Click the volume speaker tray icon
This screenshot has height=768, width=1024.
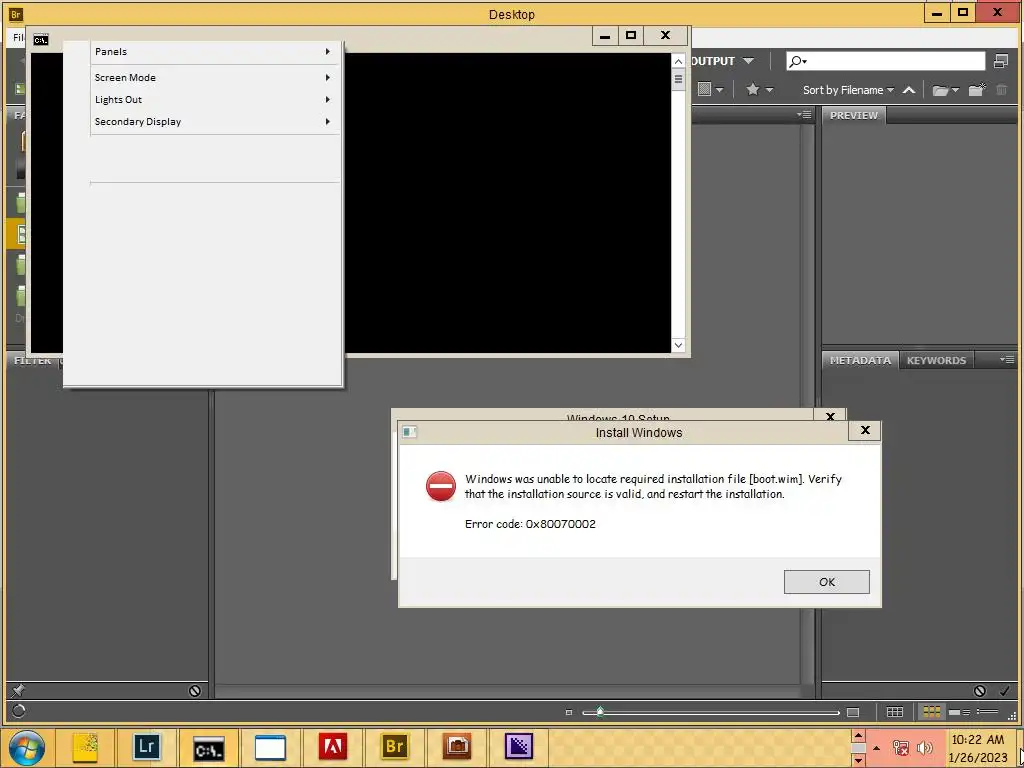[924, 748]
